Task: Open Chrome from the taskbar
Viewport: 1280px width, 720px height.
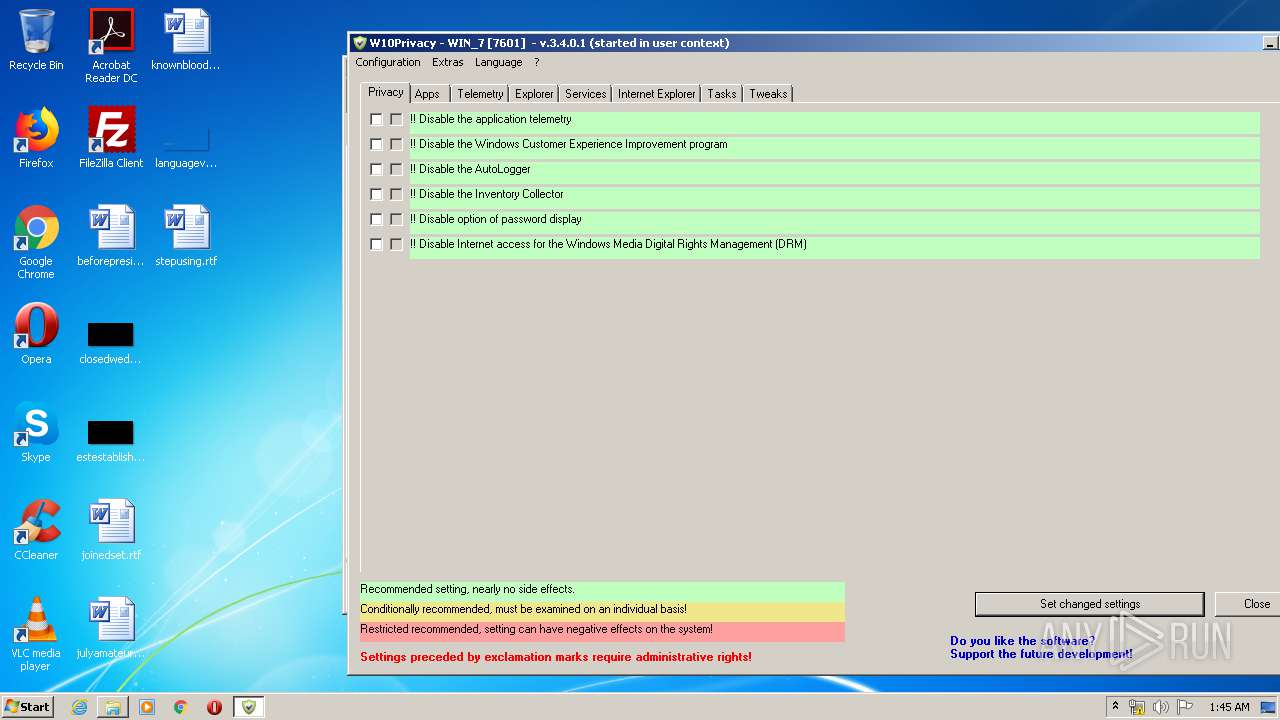Action: [181, 707]
